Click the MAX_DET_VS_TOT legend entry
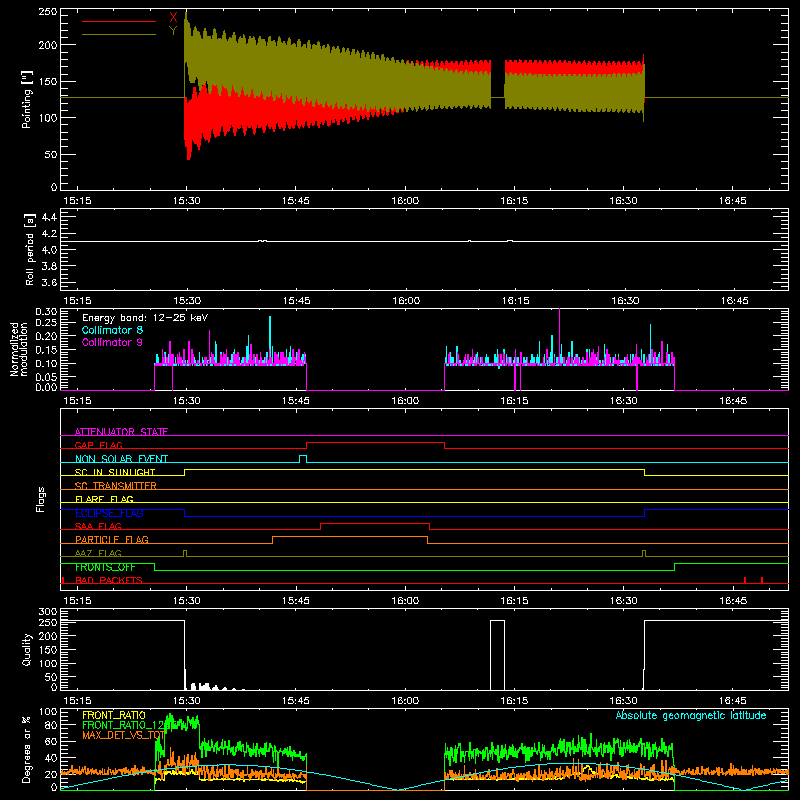The width and height of the screenshot is (800, 800). [x=123, y=735]
